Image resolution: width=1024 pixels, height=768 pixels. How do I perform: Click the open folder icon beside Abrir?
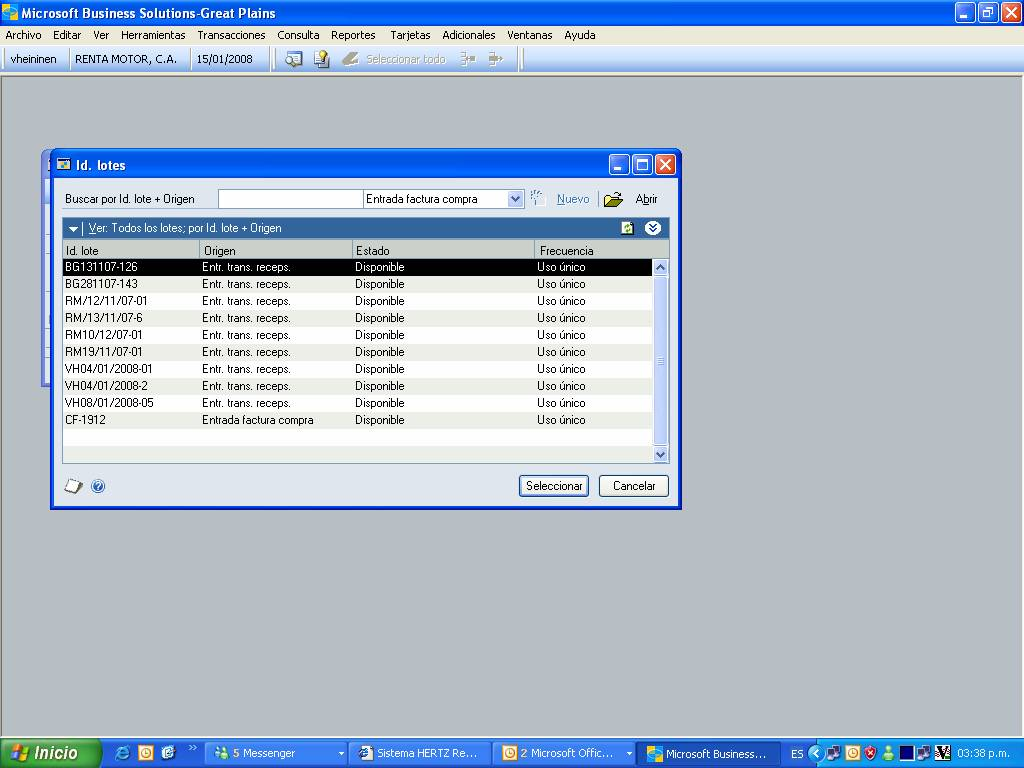(x=613, y=199)
